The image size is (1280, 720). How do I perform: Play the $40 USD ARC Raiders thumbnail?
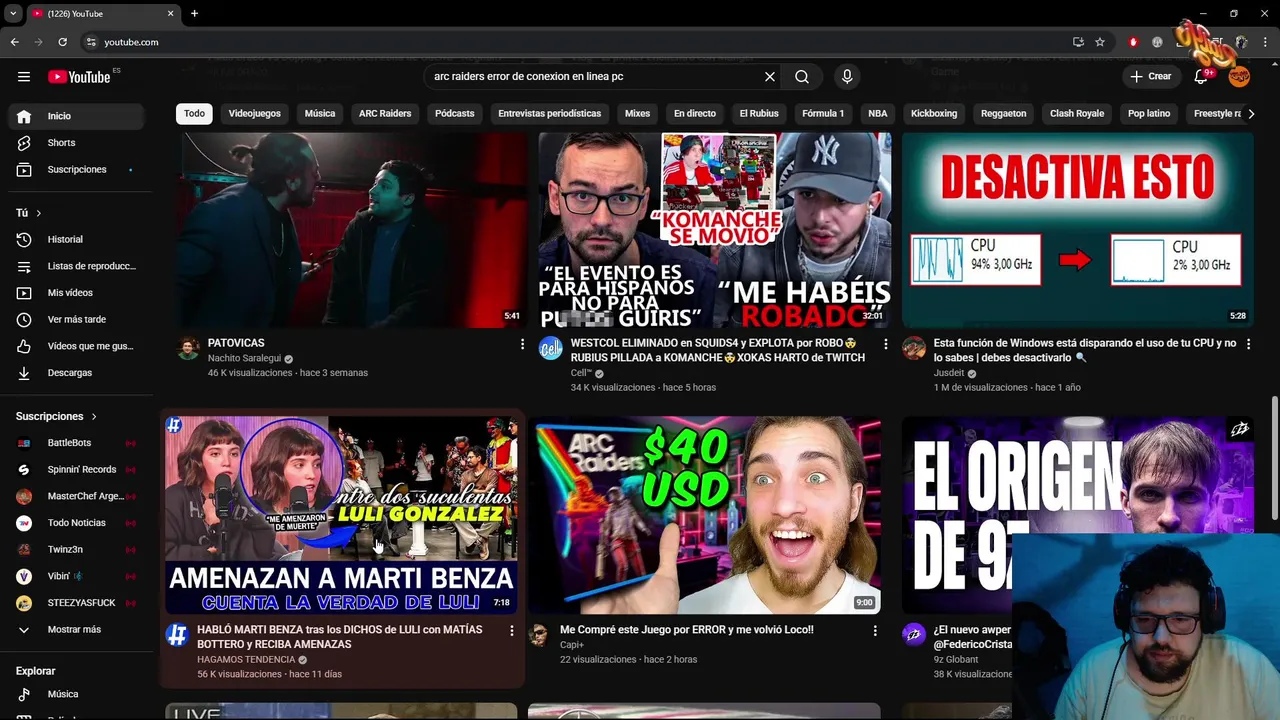point(705,515)
